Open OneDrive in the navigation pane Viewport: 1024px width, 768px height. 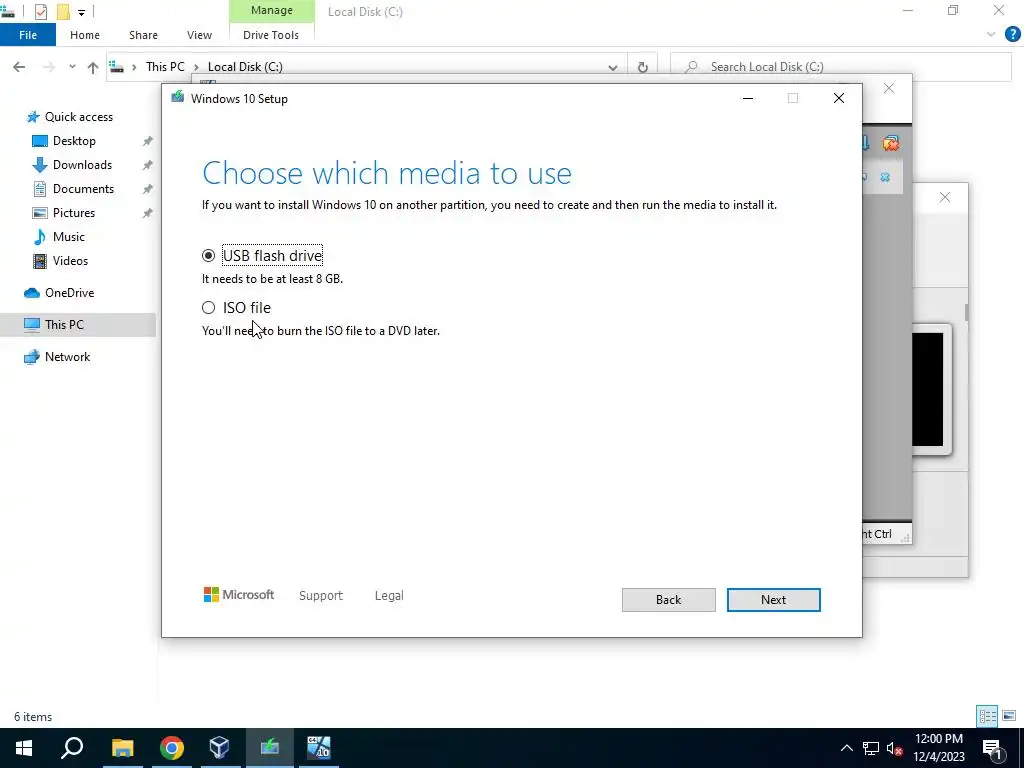(69, 293)
